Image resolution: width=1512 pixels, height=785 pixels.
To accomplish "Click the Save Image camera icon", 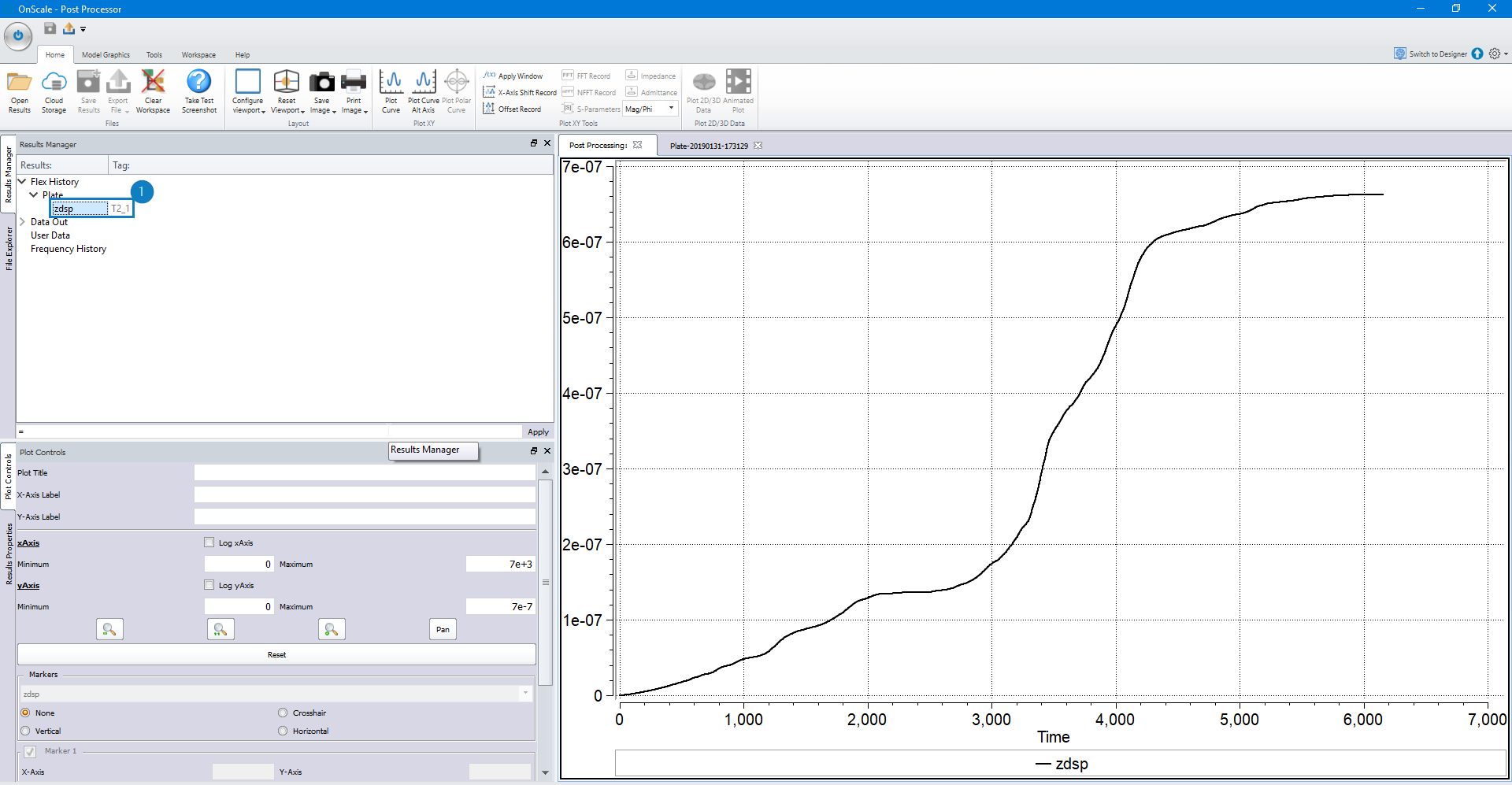I will coord(321,82).
